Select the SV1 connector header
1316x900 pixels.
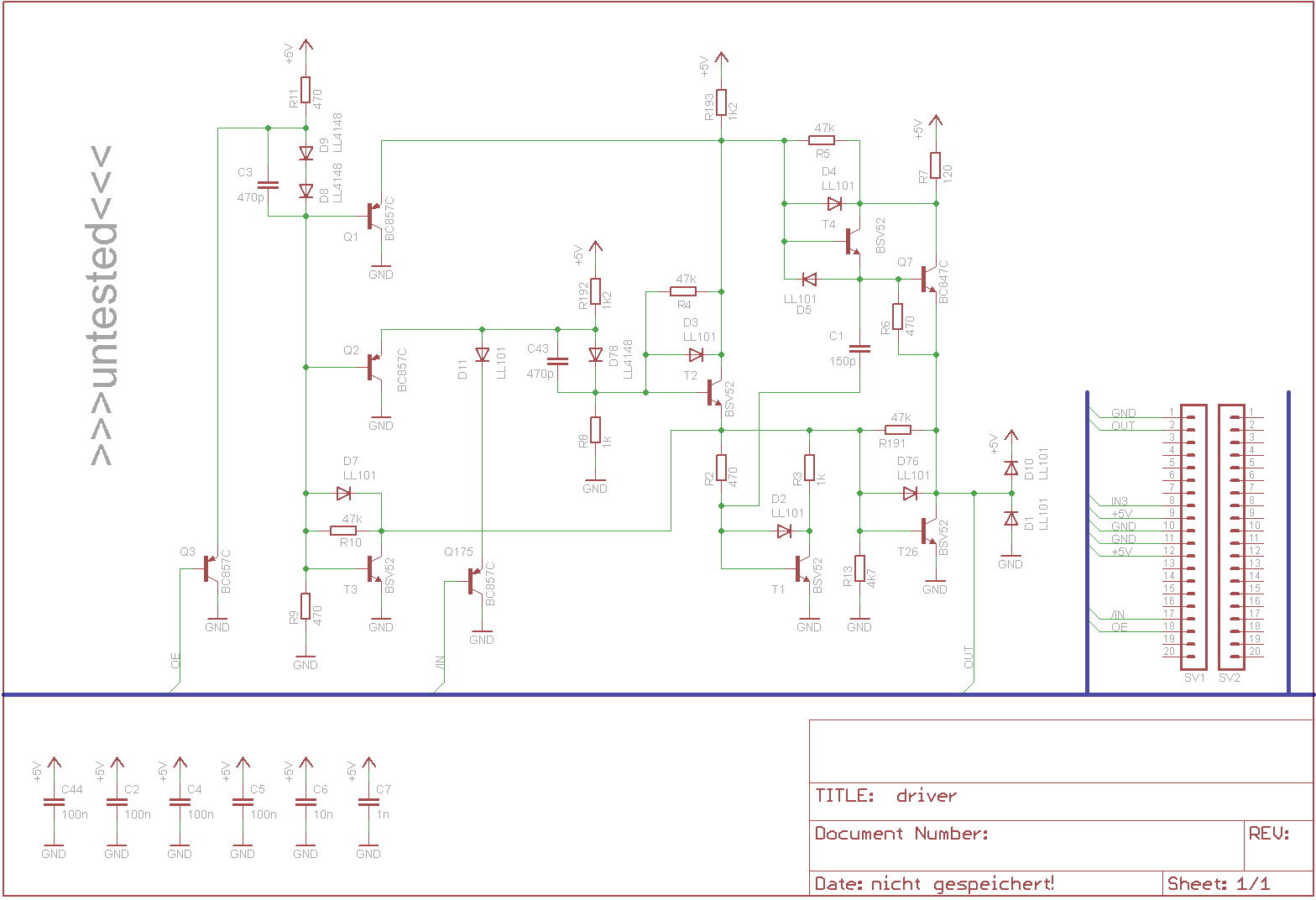click(1193, 532)
